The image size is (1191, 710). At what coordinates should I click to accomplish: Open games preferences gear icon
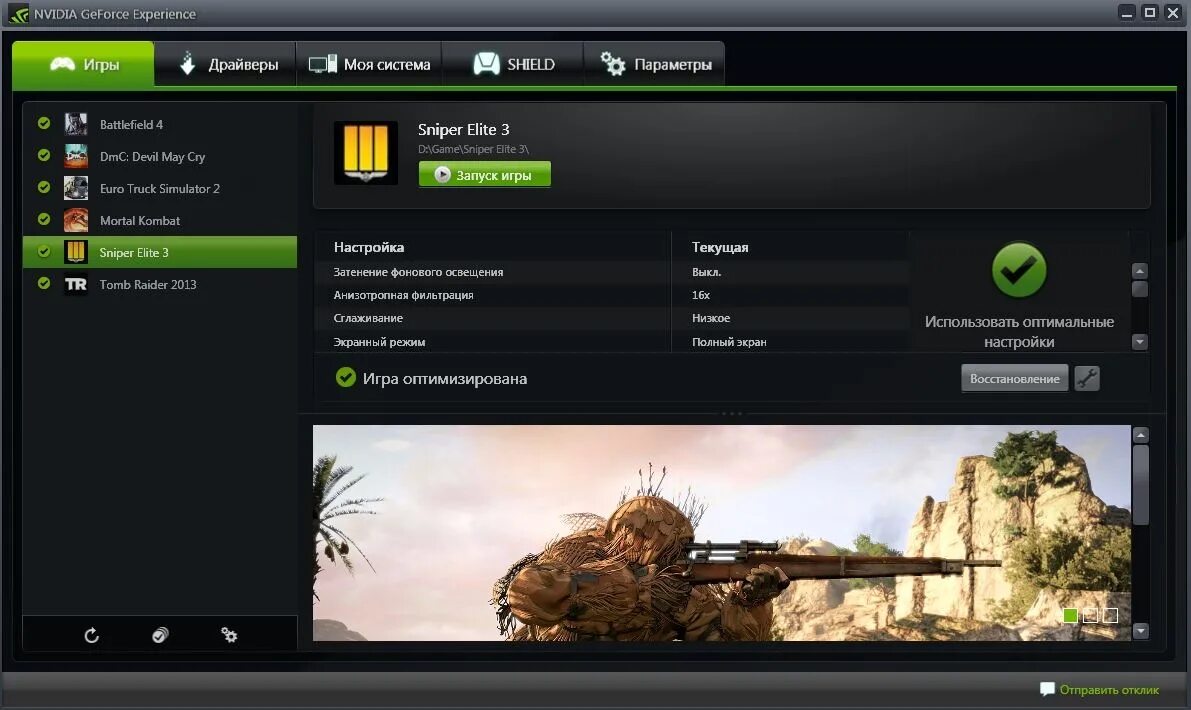pyautogui.click(x=229, y=634)
